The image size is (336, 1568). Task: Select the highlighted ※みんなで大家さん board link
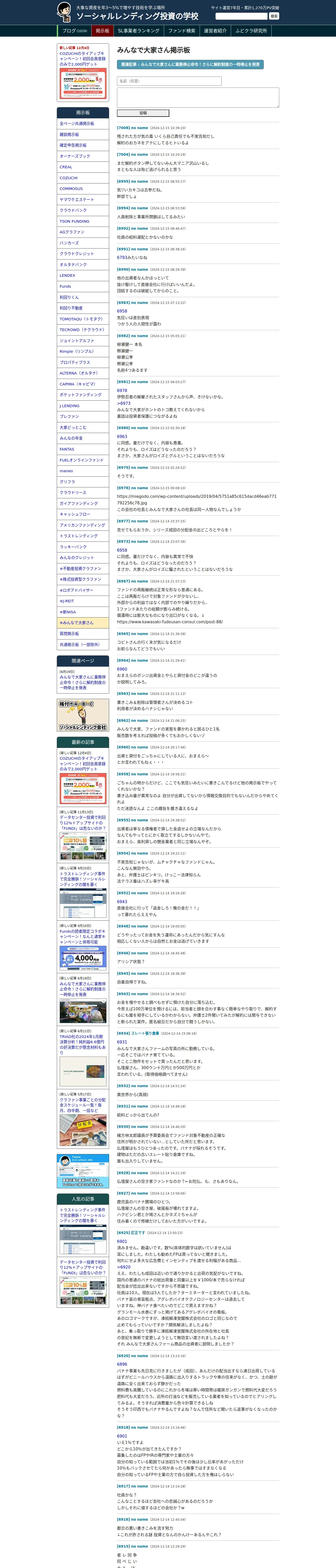coord(83,623)
